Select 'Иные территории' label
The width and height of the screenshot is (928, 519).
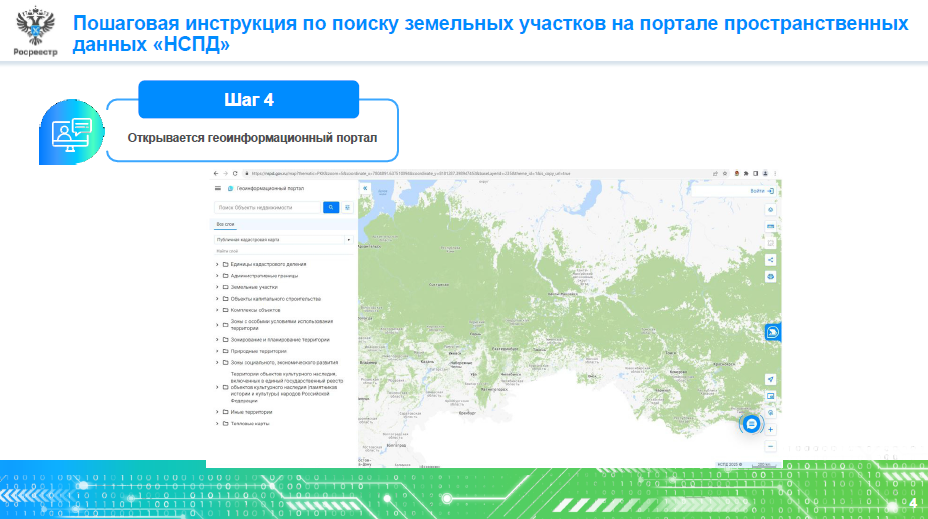click(252, 412)
